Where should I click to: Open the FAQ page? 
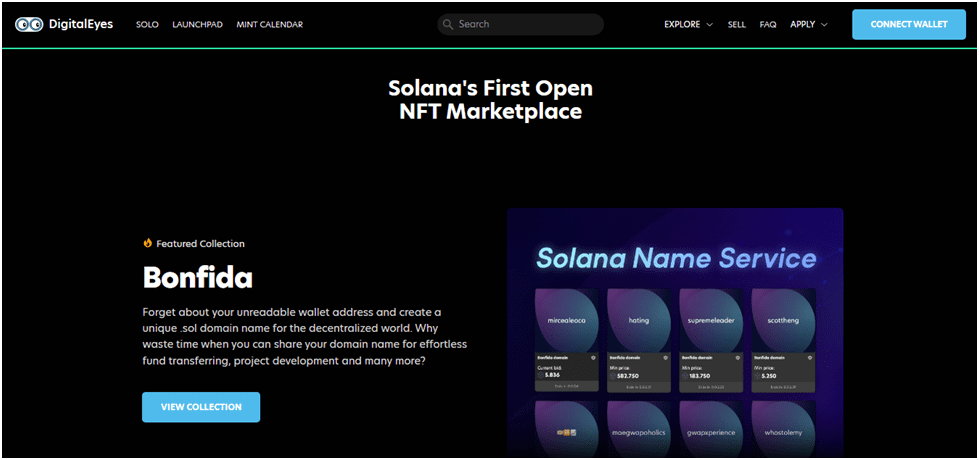(768, 24)
